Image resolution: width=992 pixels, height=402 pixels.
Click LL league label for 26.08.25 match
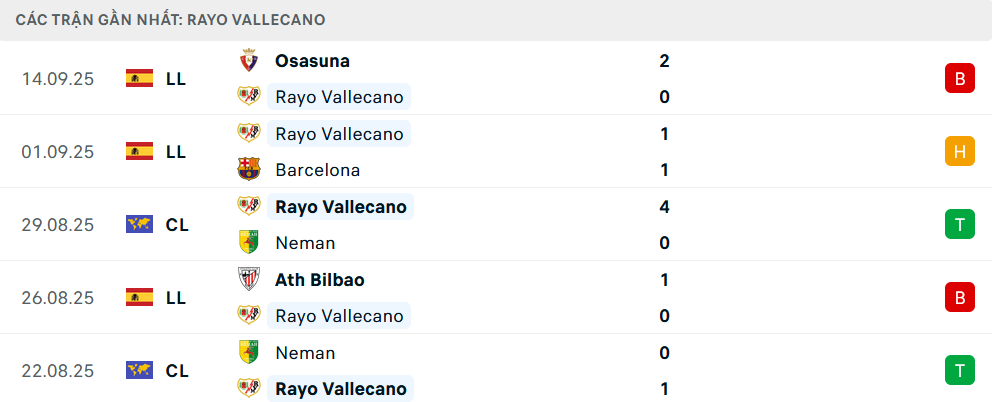point(176,298)
